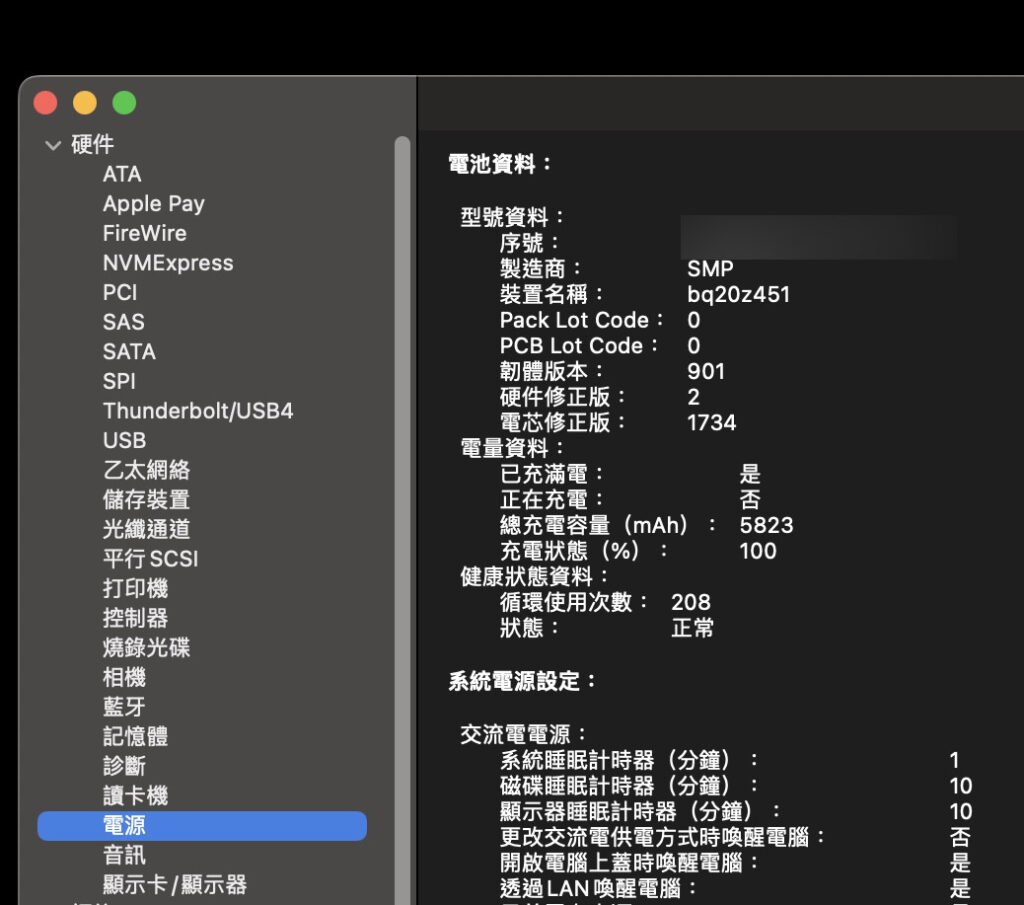Open the USB section
This screenshot has width=1024, height=905.
(124, 440)
